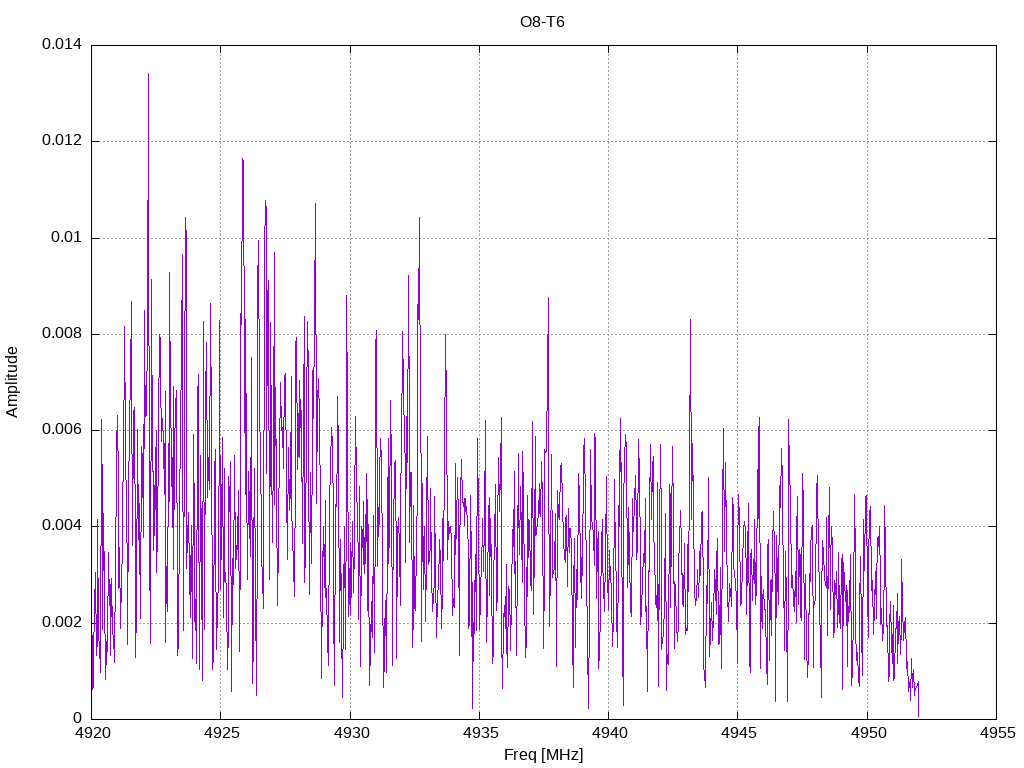Click the 4955 x-axis tick label
Screen dimensions: 1024x768
997,733
